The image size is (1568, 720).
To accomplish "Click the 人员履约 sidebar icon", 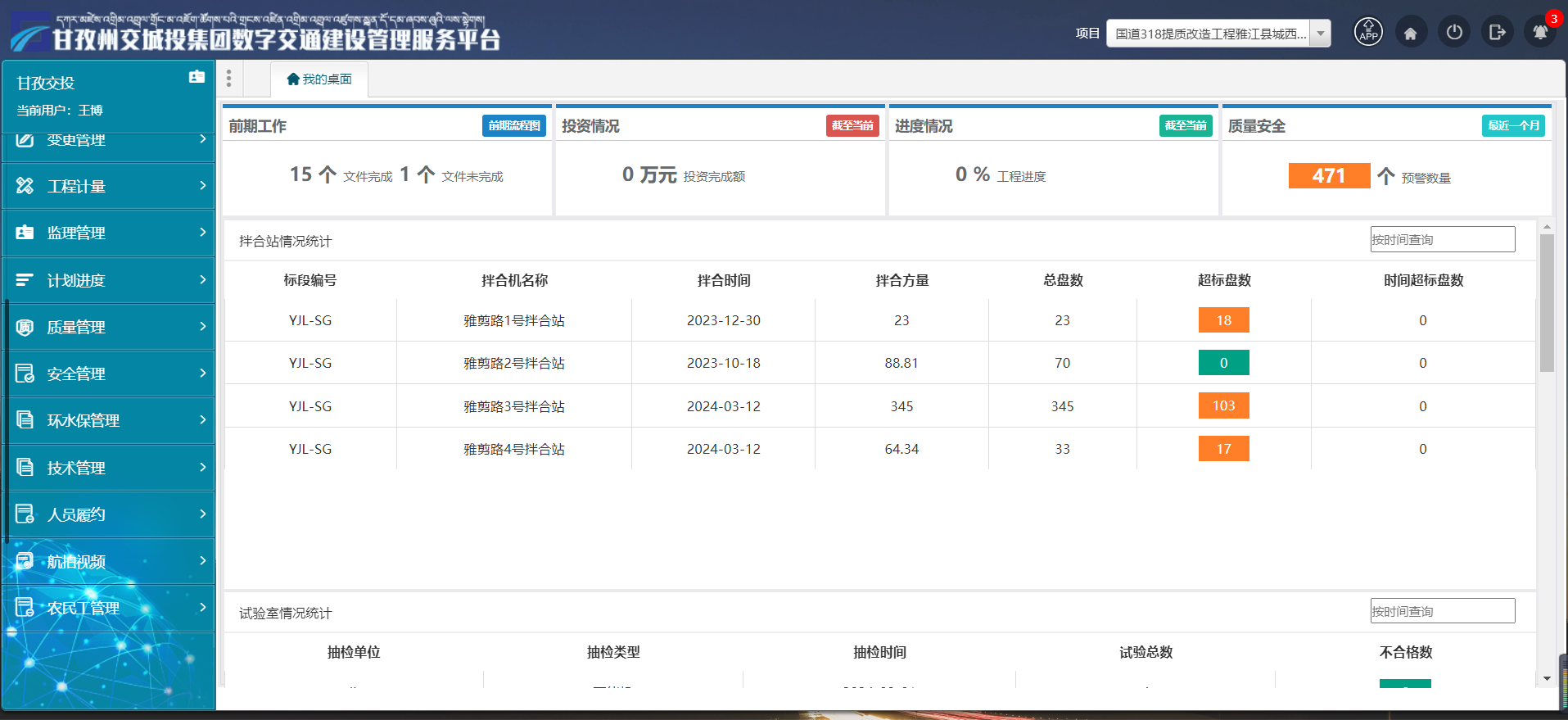I will coord(25,514).
